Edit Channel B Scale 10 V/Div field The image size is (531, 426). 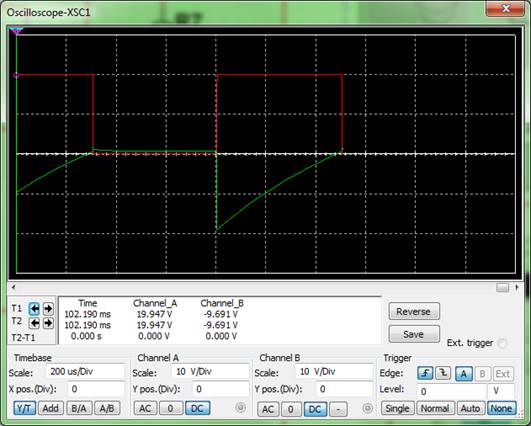[x=334, y=371]
